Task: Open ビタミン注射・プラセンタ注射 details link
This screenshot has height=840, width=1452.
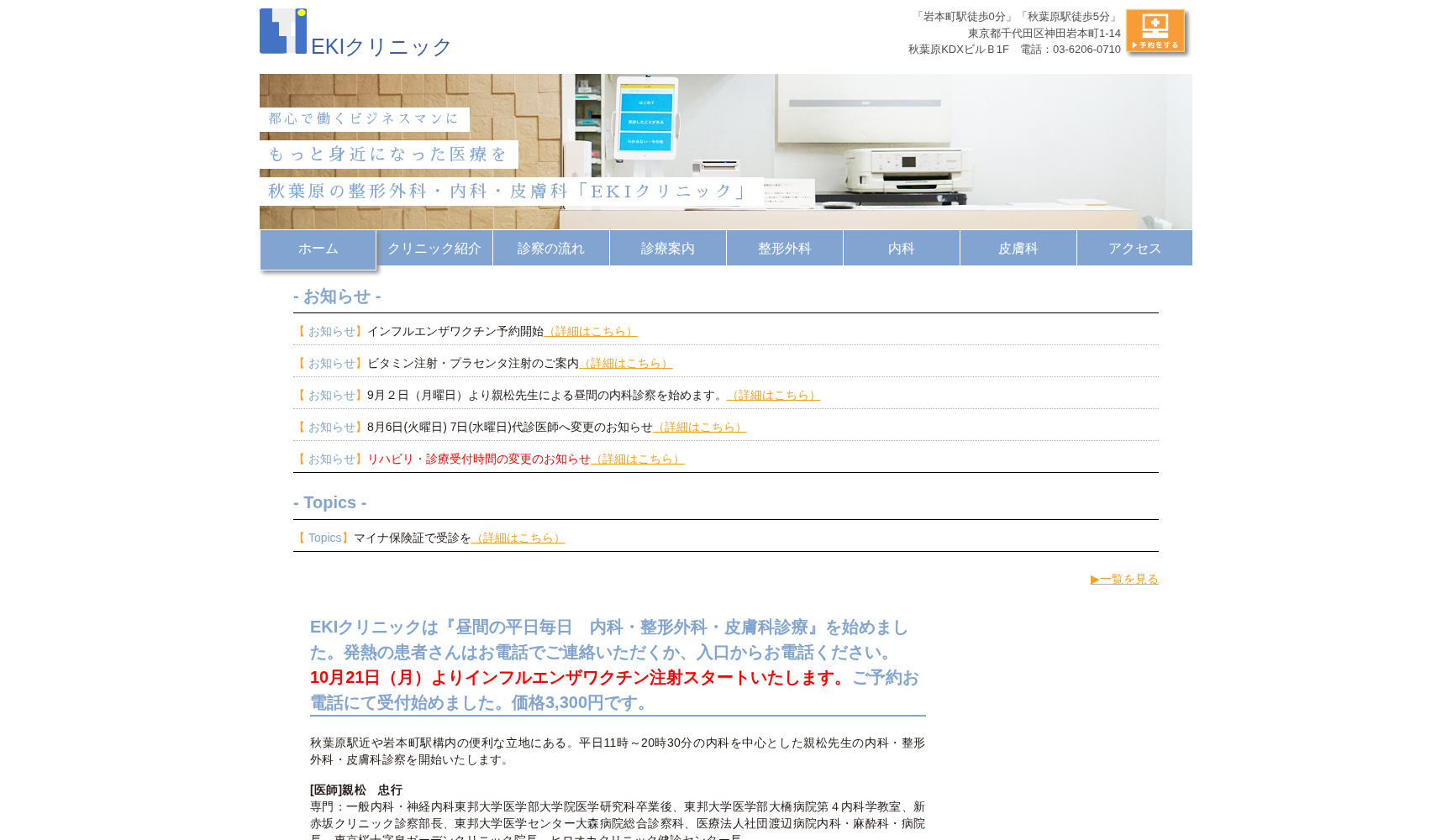Action: point(626,363)
